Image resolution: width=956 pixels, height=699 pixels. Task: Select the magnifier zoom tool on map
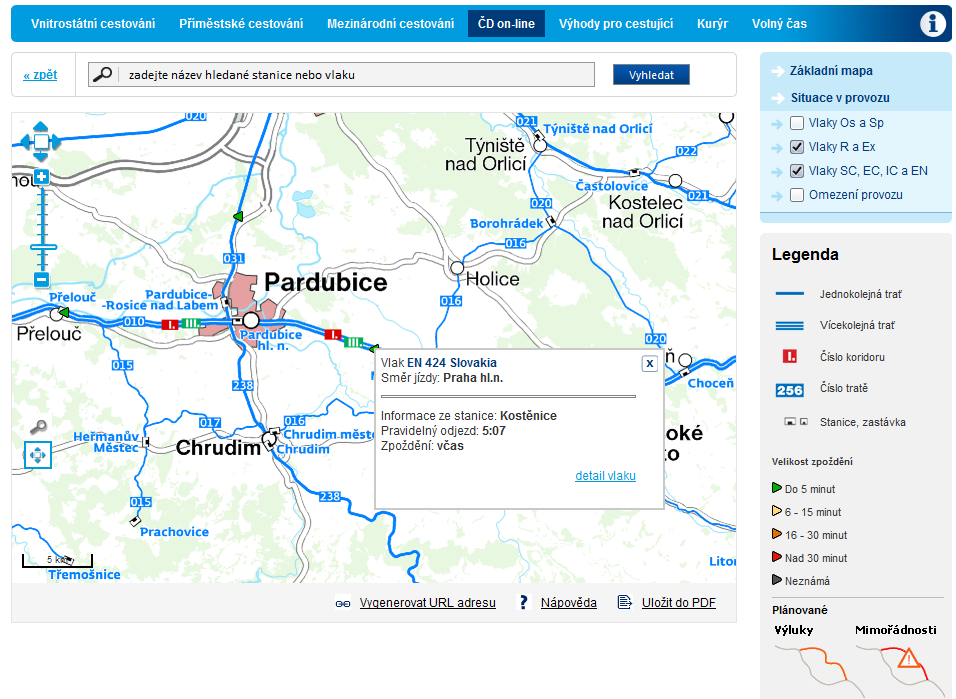(x=38, y=427)
